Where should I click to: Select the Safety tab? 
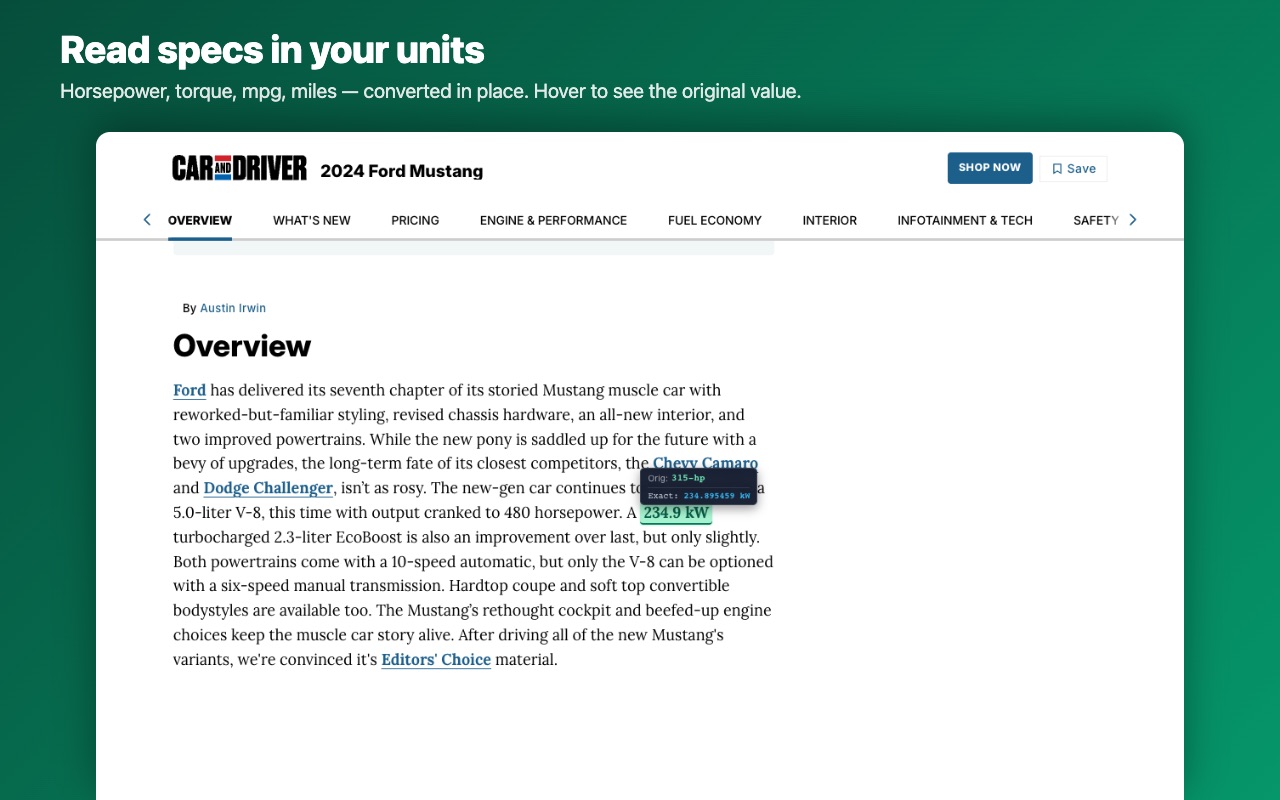click(1096, 220)
